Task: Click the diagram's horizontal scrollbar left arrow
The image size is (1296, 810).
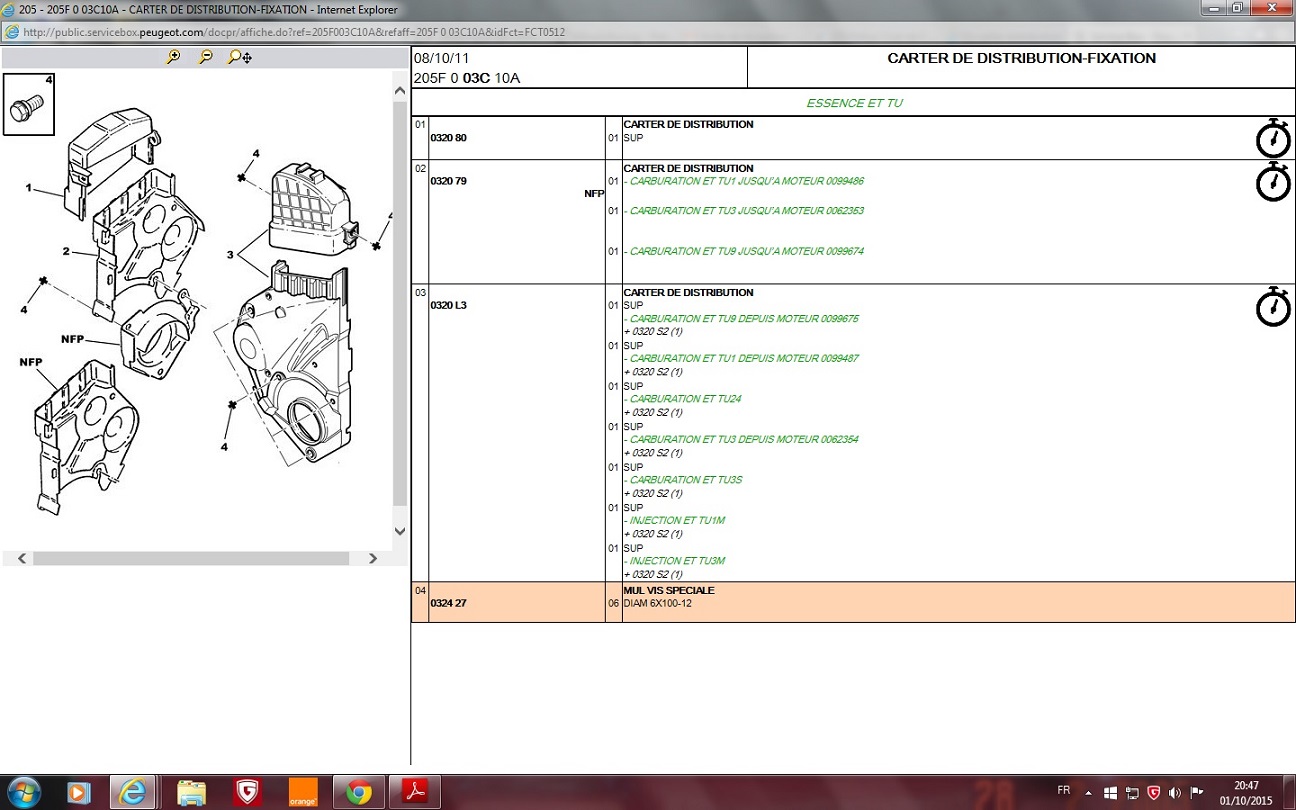Action: tap(22, 558)
